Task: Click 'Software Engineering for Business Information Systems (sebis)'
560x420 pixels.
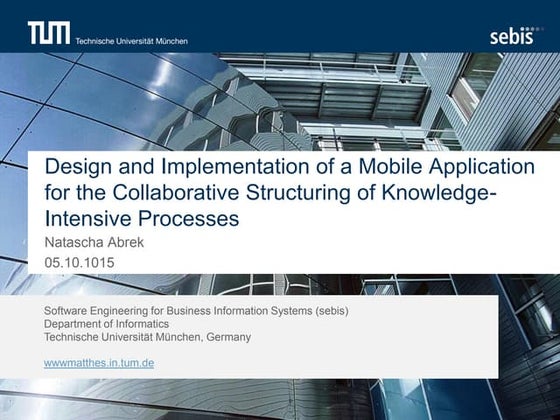Action: [x=196, y=311]
